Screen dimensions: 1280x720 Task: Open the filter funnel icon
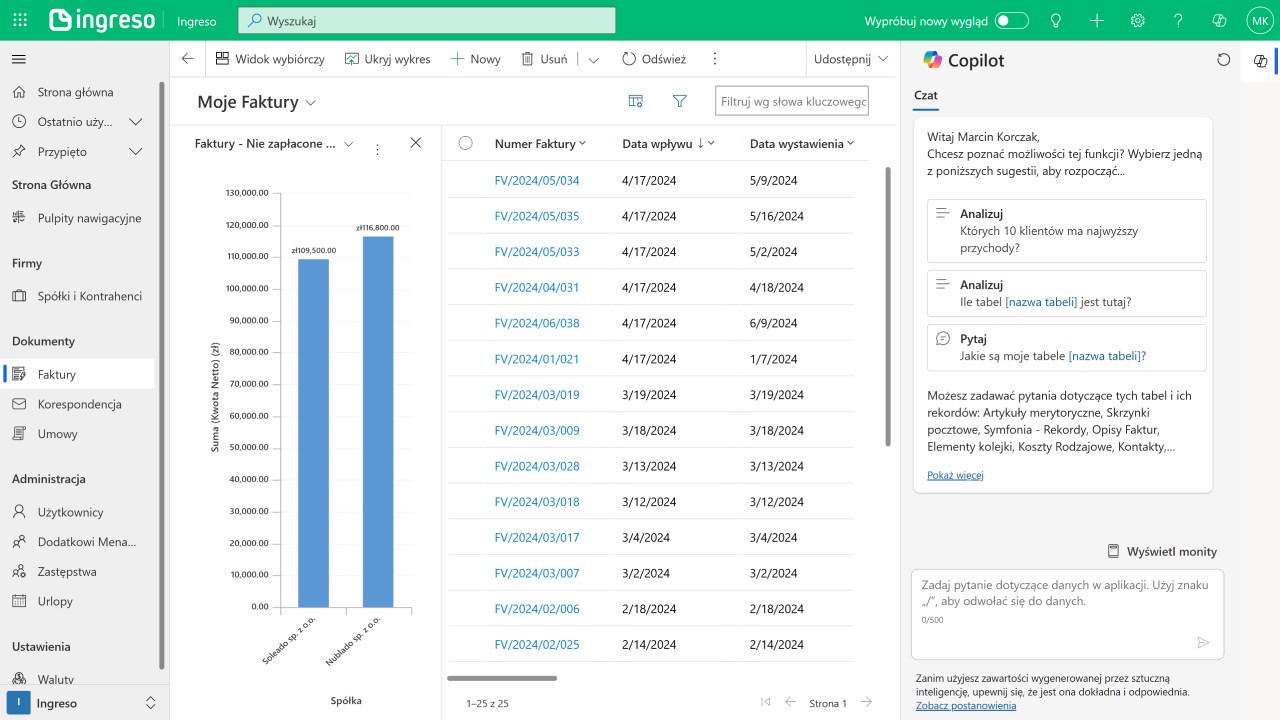[680, 101]
